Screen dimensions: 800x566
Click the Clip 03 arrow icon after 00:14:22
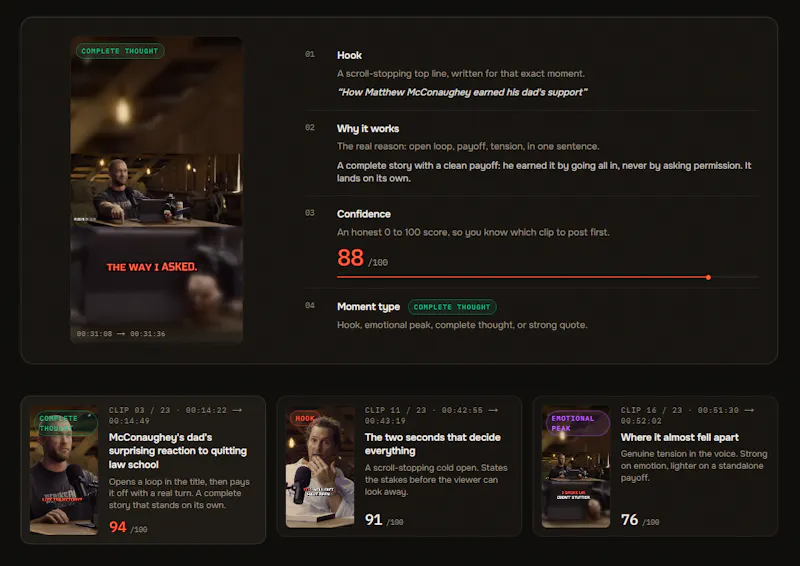[x=237, y=410]
